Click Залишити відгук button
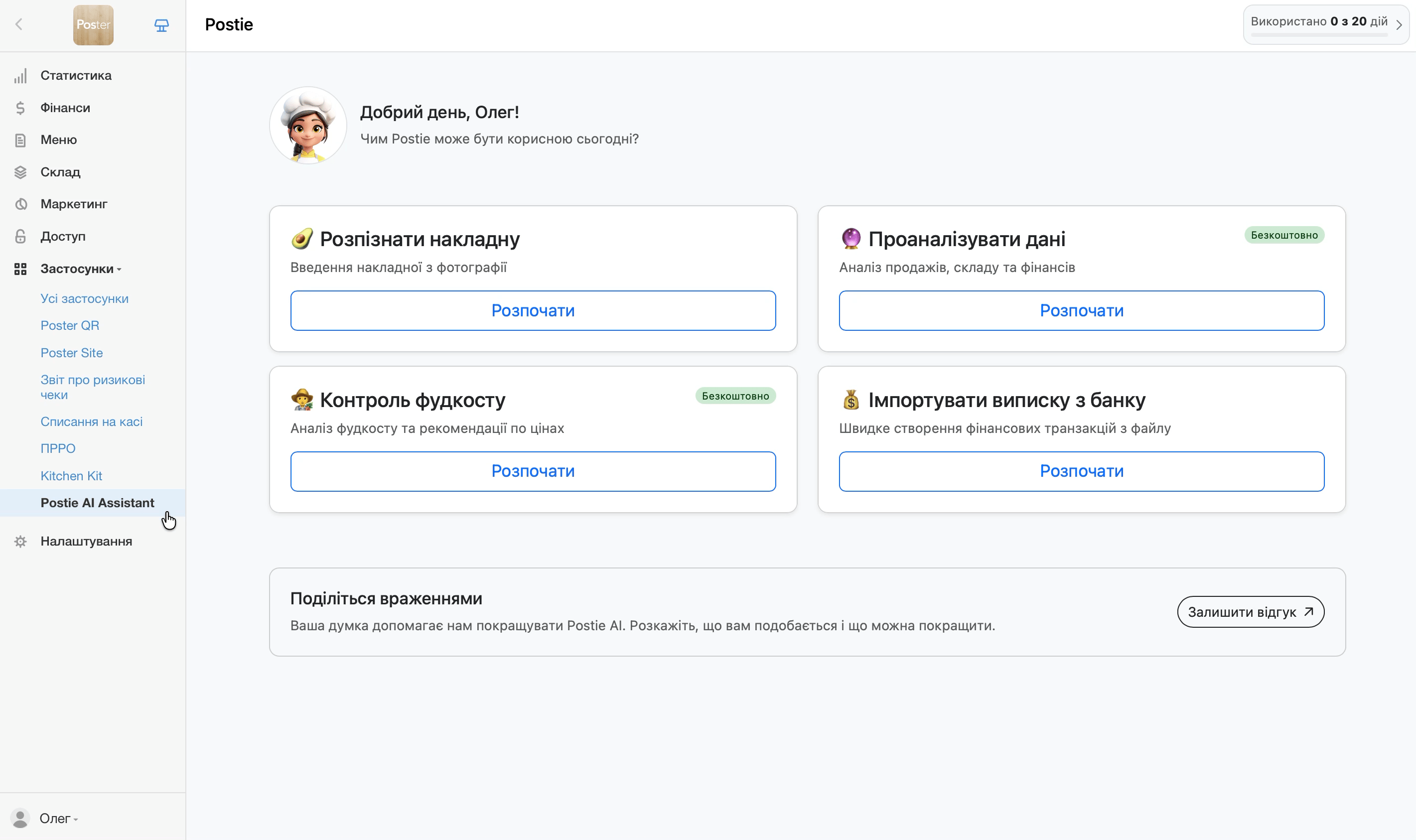Screen dimensions: 1416x840 (x=1250, y=612)
